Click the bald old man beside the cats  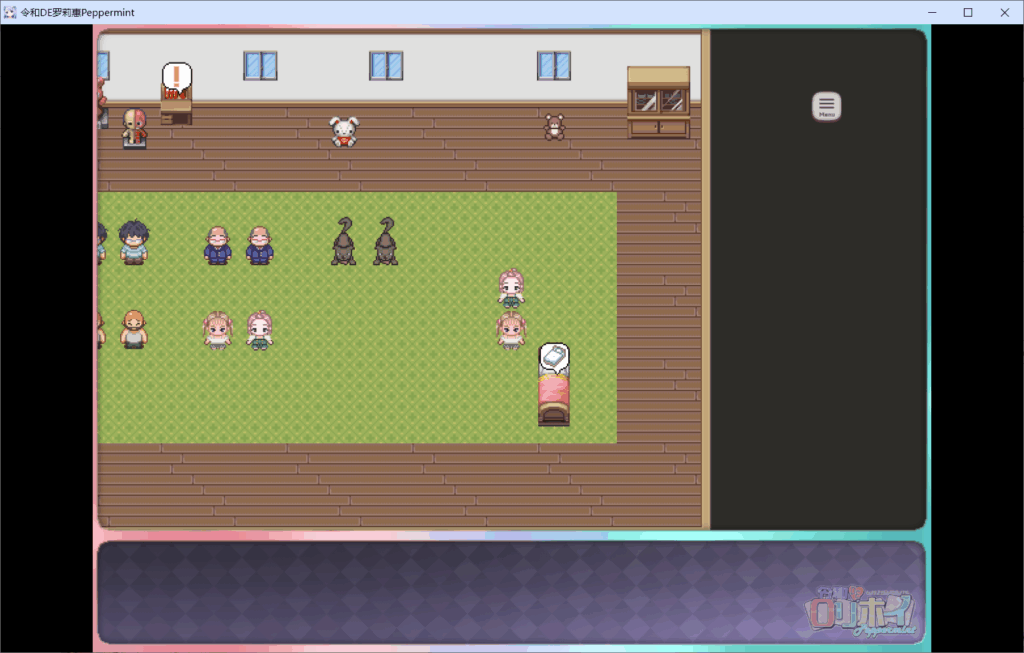tap(259, 246)
